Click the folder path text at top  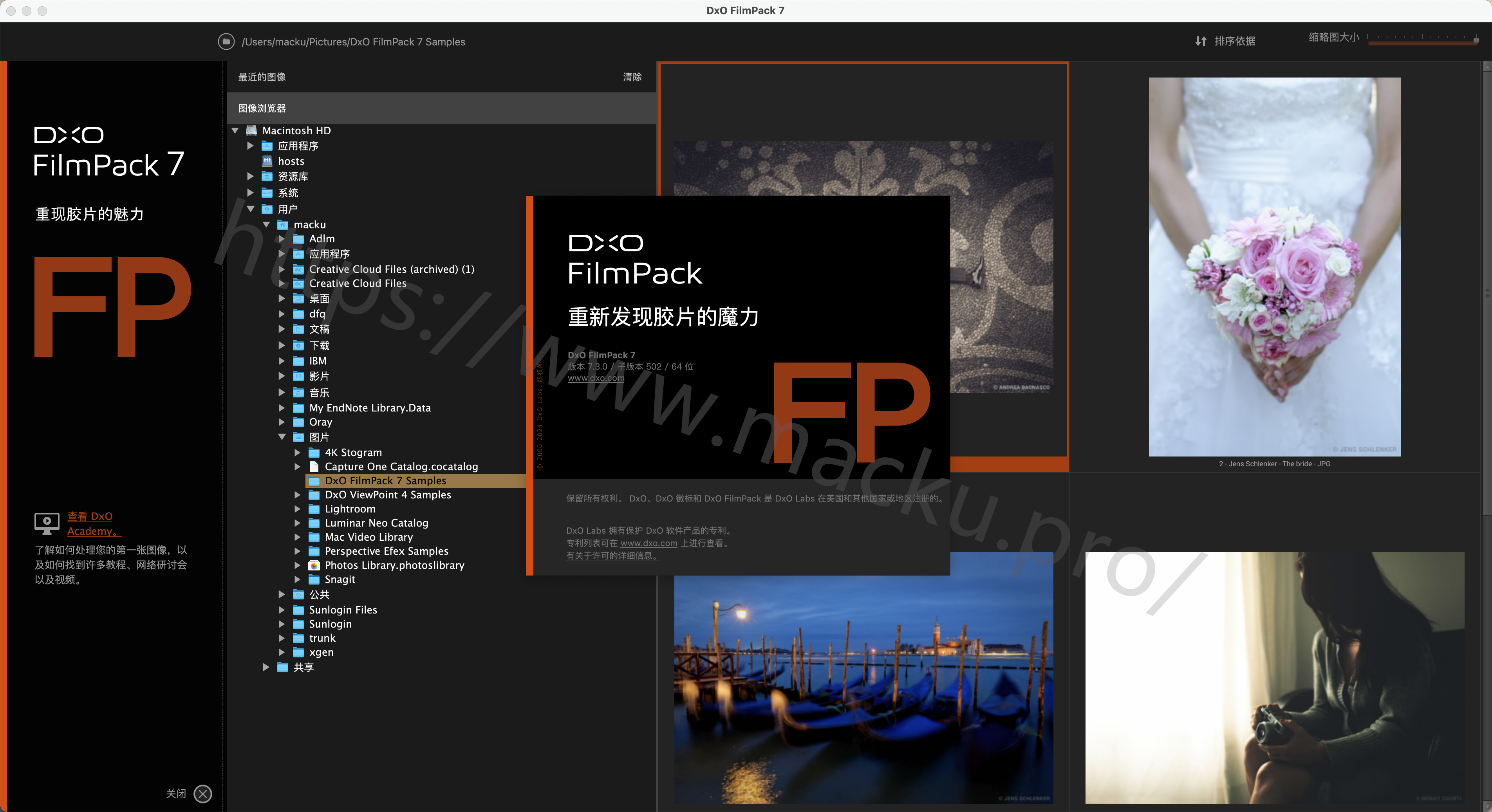click(x=353, y=42)
